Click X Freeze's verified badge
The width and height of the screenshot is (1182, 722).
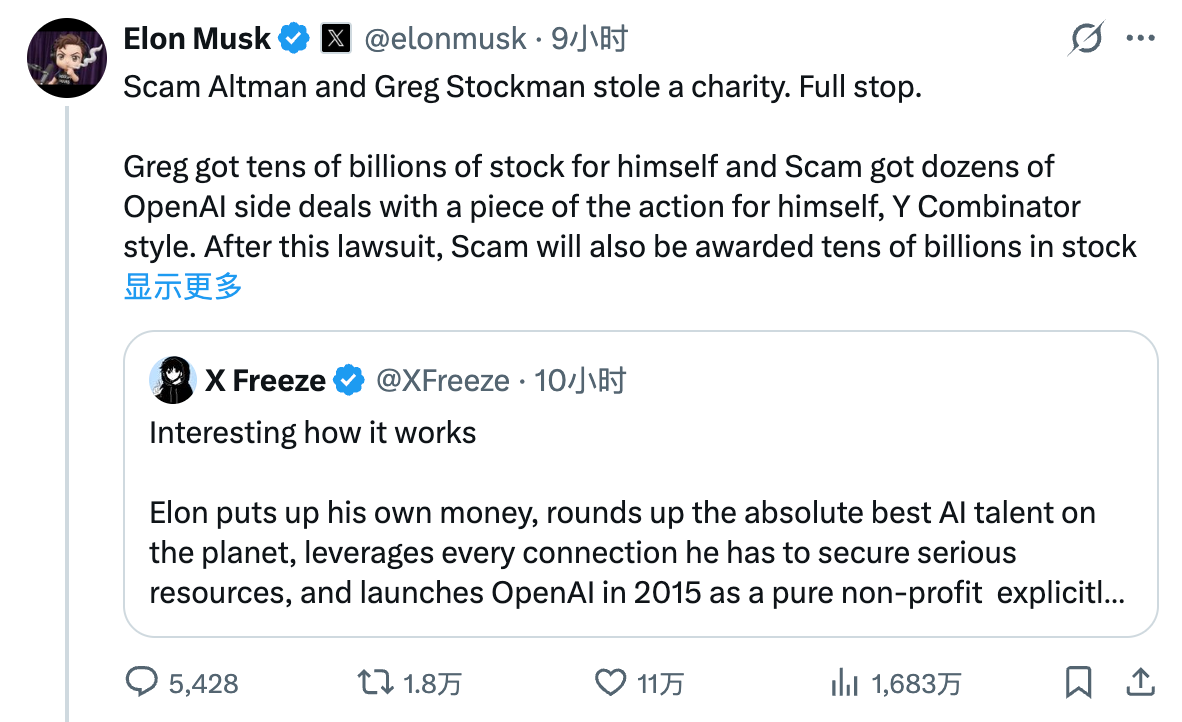coord(348,380)
